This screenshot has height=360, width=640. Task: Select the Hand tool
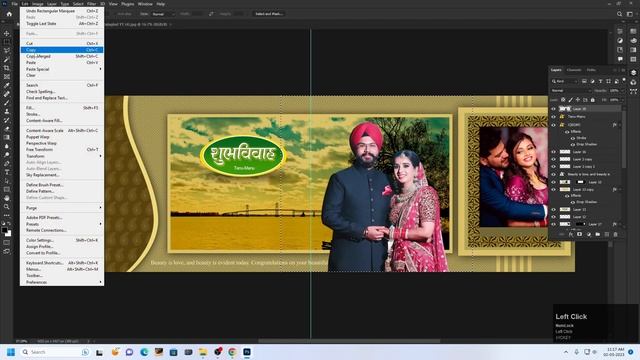(x=7, y=198)
